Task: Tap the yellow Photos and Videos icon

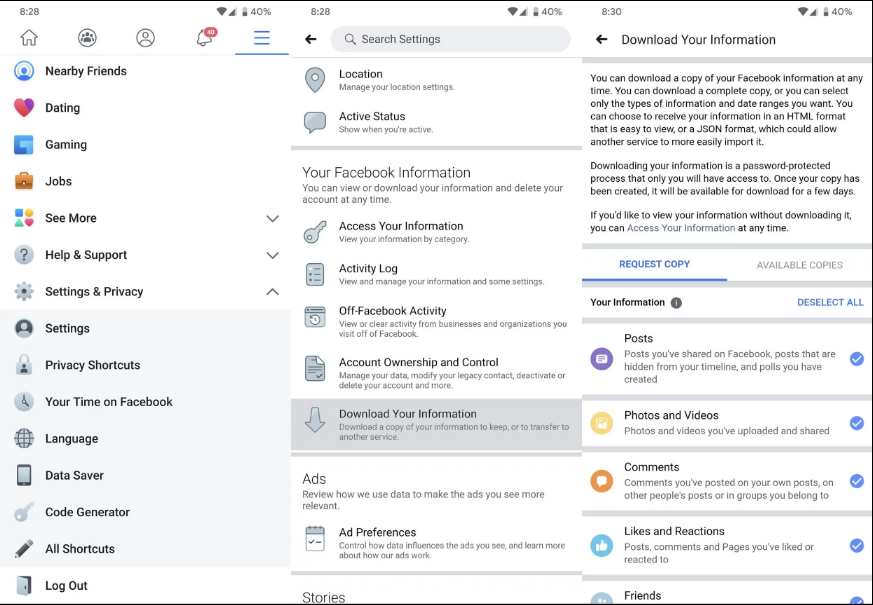Action: click(602, 423)
